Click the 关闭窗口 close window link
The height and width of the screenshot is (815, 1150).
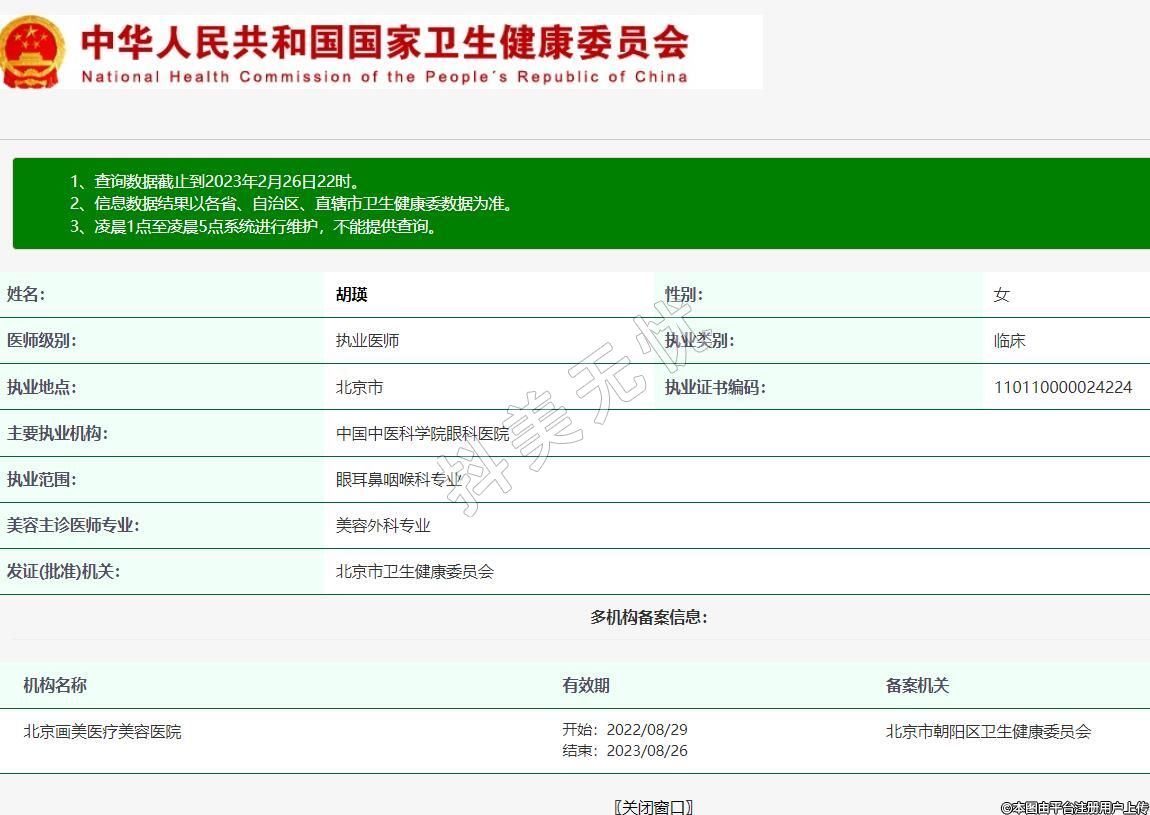click(x=653, y=806)
